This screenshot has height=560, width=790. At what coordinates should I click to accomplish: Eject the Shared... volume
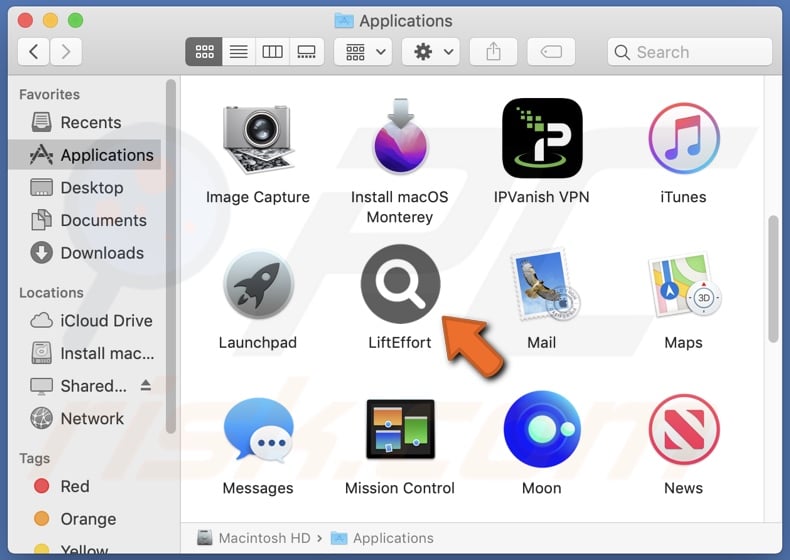click(146, 386)
